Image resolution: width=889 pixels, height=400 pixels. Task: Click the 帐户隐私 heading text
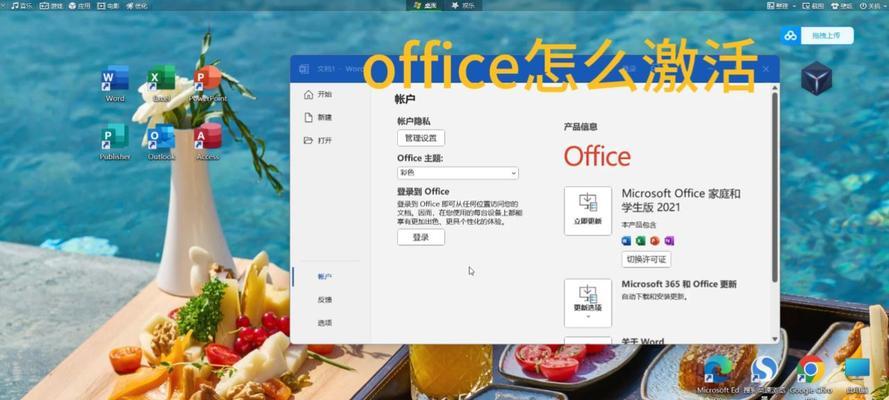pos(414,121)
